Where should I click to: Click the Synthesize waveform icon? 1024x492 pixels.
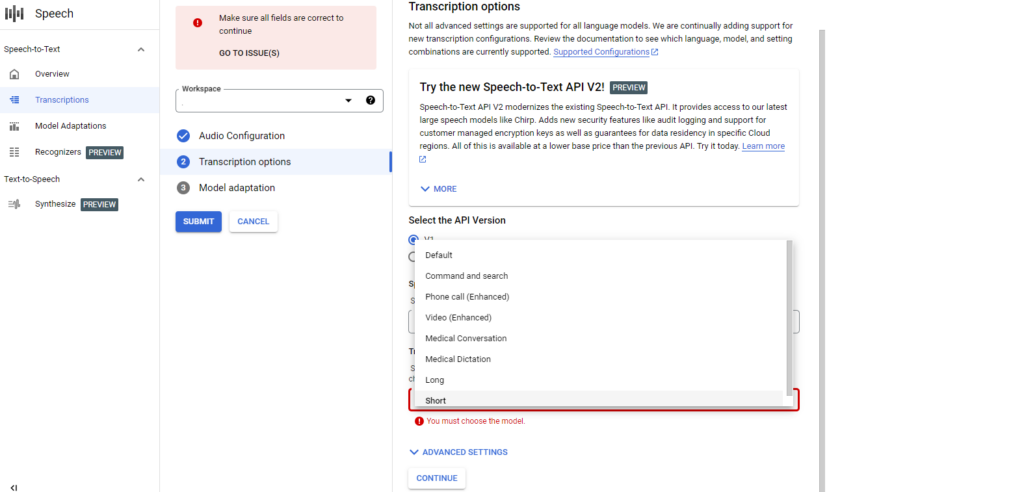14,205
